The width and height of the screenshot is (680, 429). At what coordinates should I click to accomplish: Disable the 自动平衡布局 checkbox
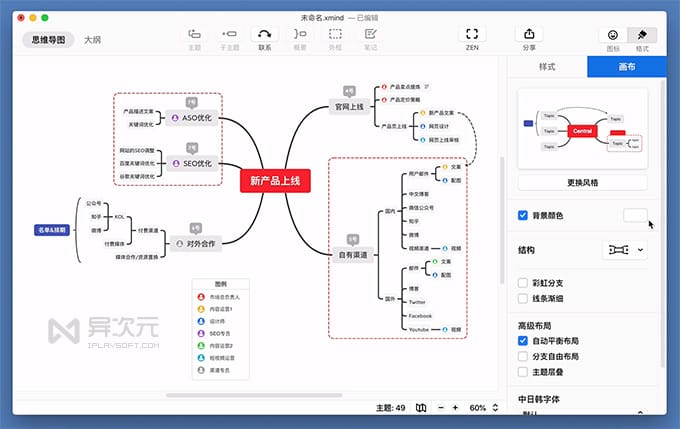point(523,341)
